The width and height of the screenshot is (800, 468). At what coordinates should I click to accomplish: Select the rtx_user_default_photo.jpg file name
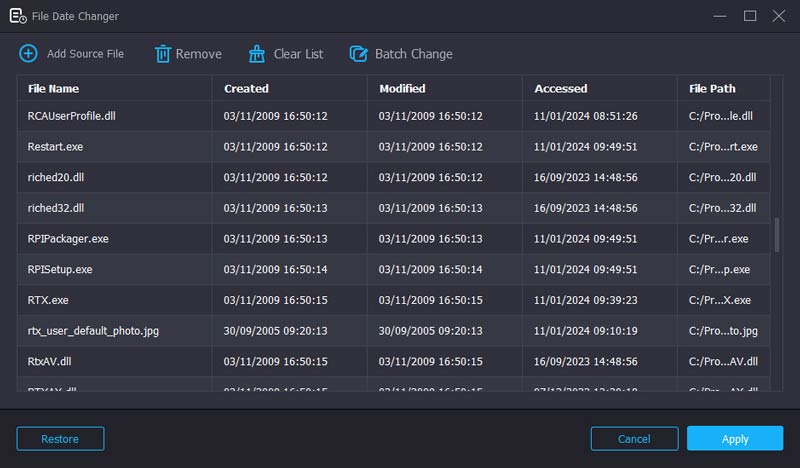pyautogui.click(x=93, y=331)
